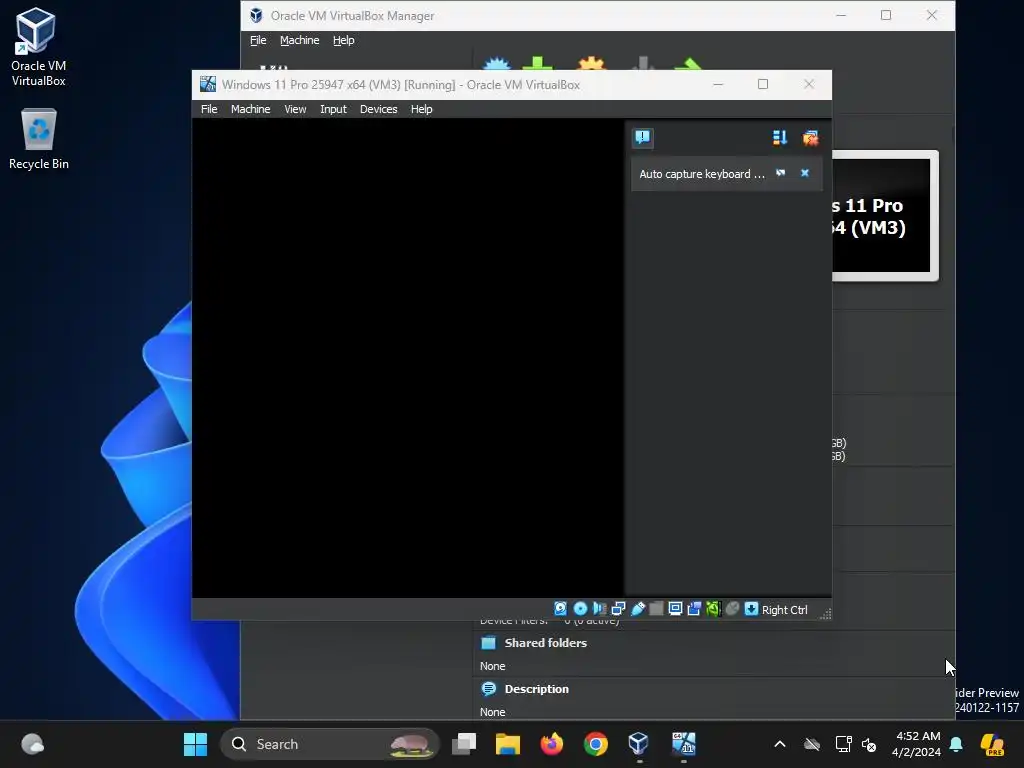The image size is (1024, 768).
Task: Switch to the running VM taskbar icon
Action: coord(683,744)
